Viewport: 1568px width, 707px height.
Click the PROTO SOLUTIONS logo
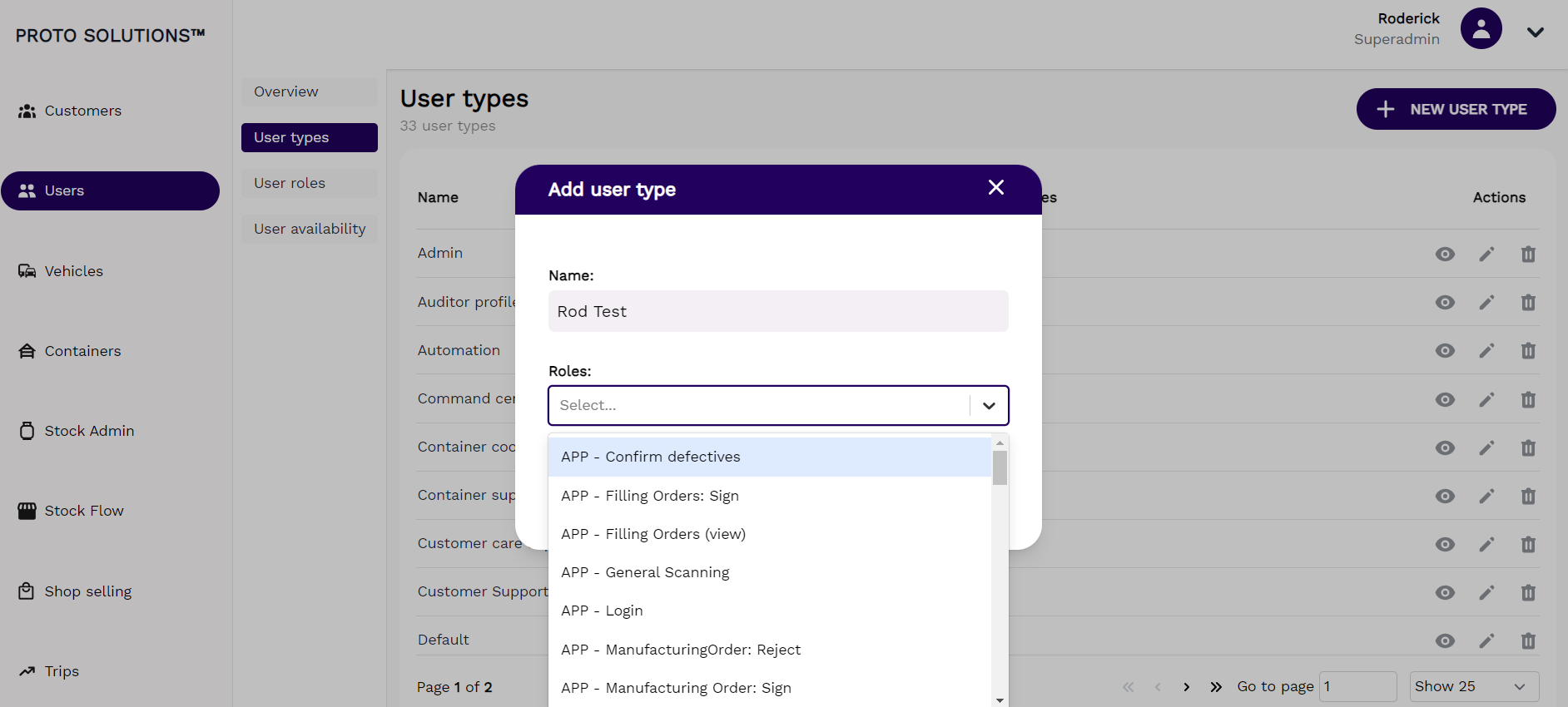click(110, 36)
